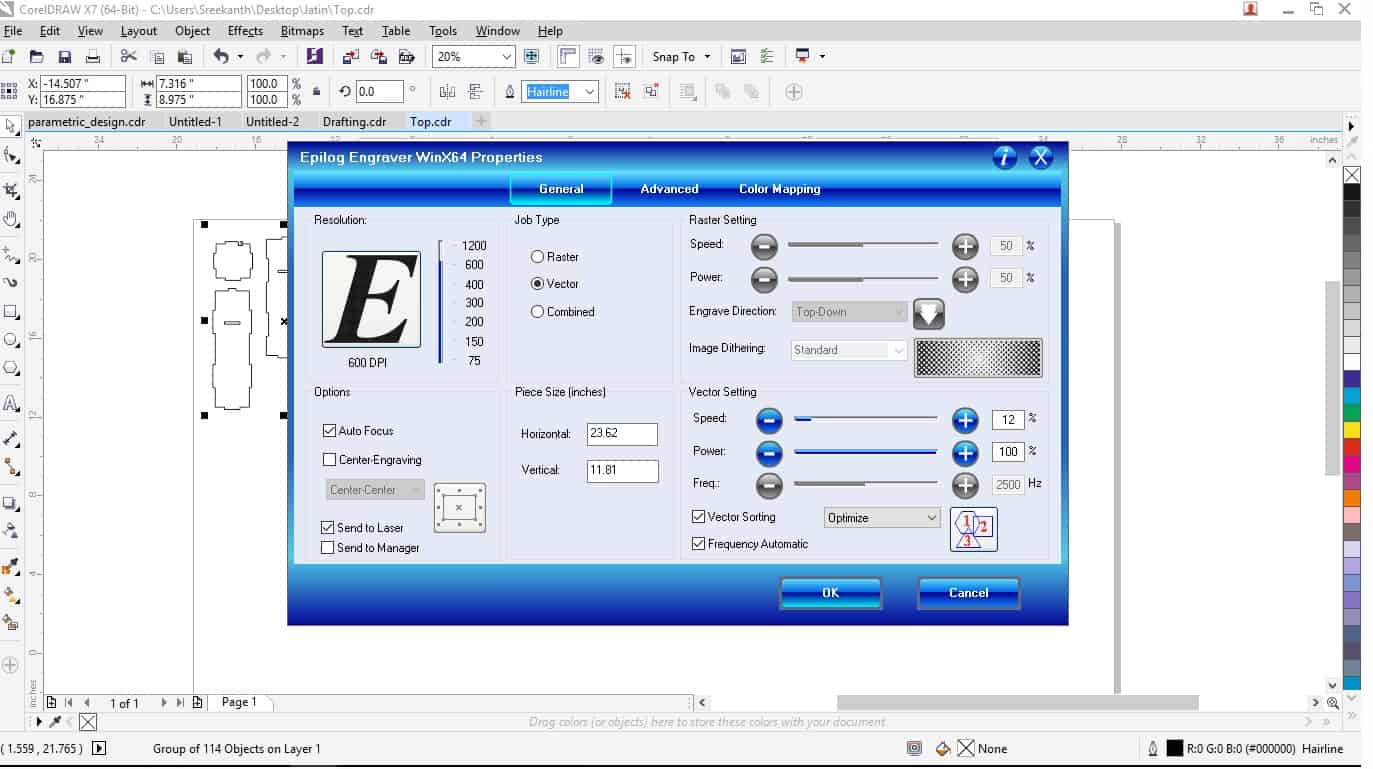Viewport: 1373px width, 769px height.
Task: Click the Open folder icon
Action: (x=37, y=56)
